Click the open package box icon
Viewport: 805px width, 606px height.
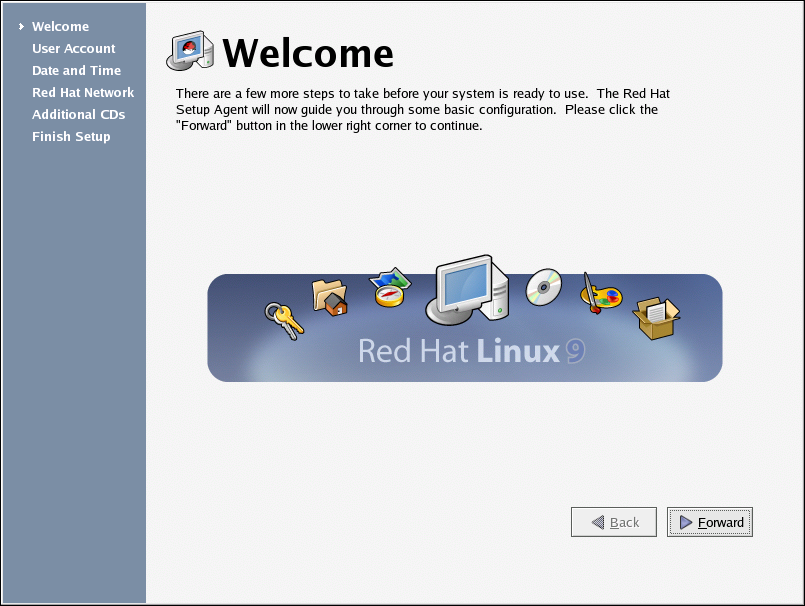pyautogui.click(x=655, y=318)
